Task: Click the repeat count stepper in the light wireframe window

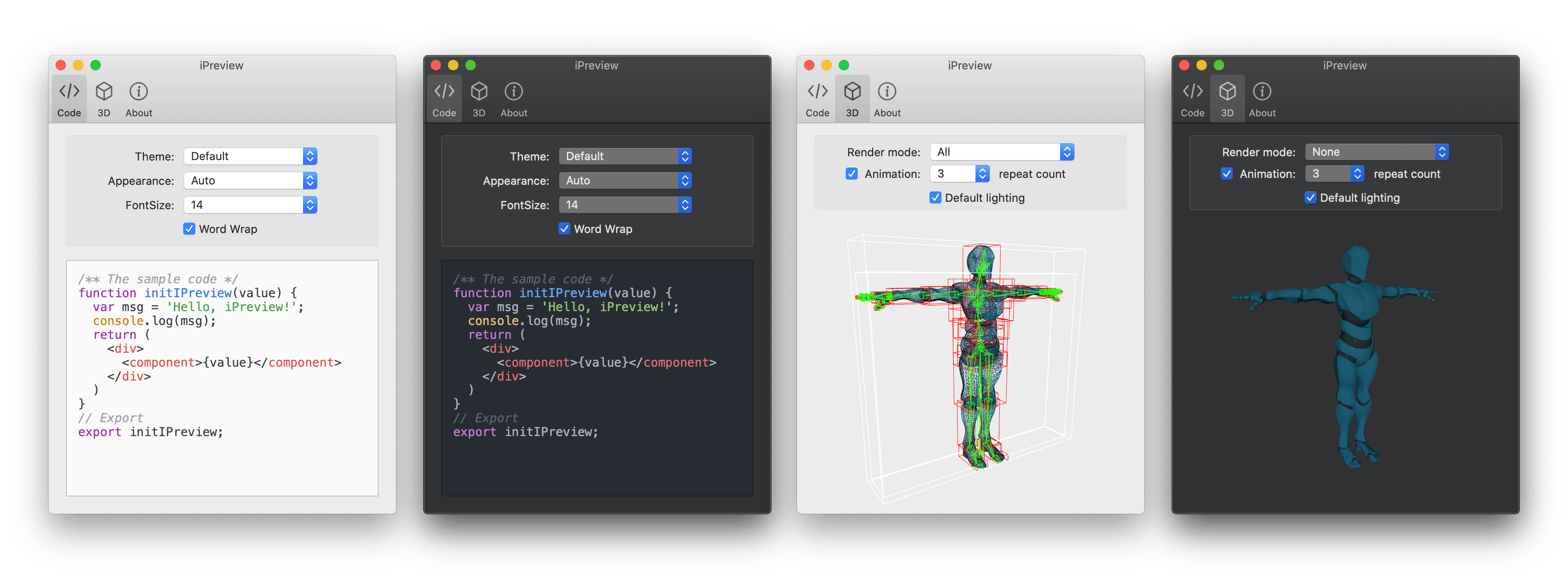Action: [982, 174]
